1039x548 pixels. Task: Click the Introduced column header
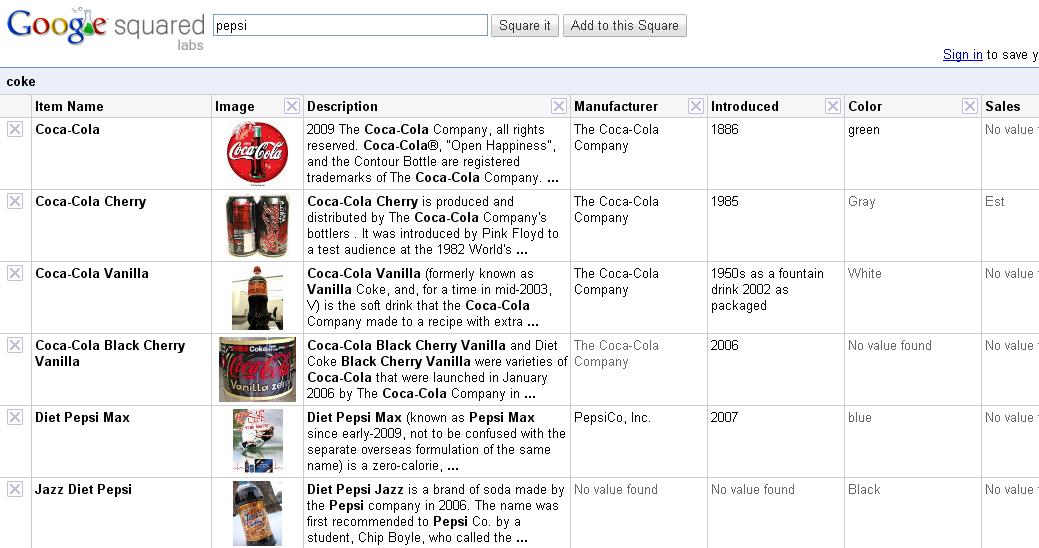click(744, 106)
